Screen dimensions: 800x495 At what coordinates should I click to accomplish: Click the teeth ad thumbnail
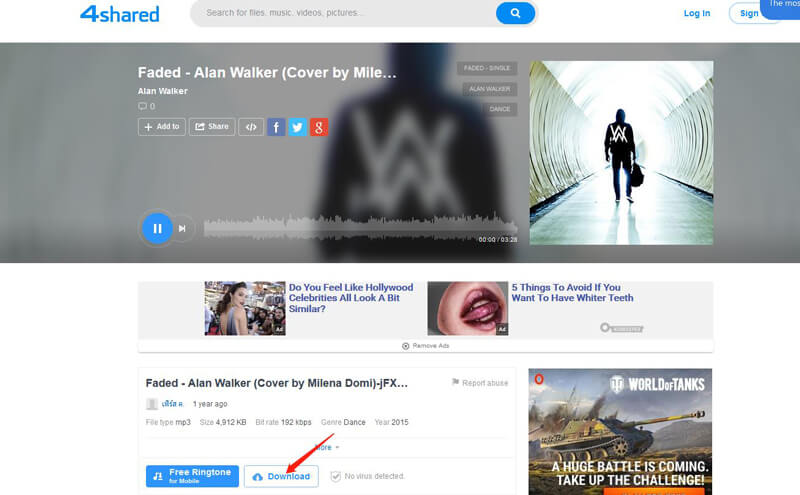pos(468,308)
